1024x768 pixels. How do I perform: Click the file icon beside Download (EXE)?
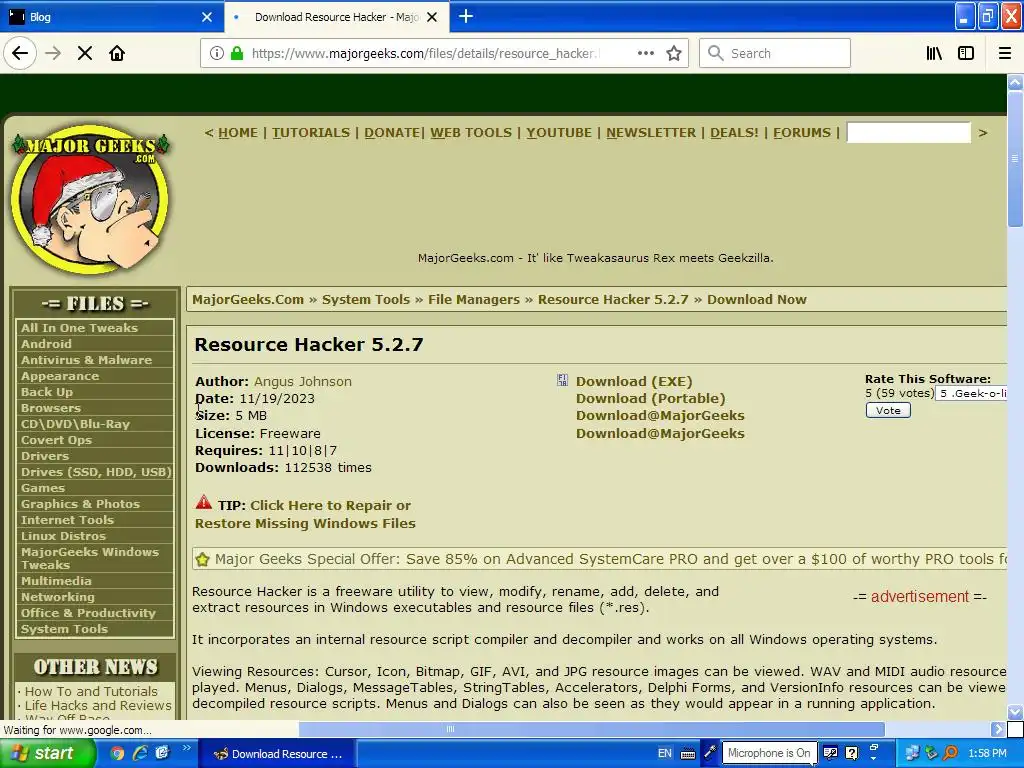[x=562, y=380]
